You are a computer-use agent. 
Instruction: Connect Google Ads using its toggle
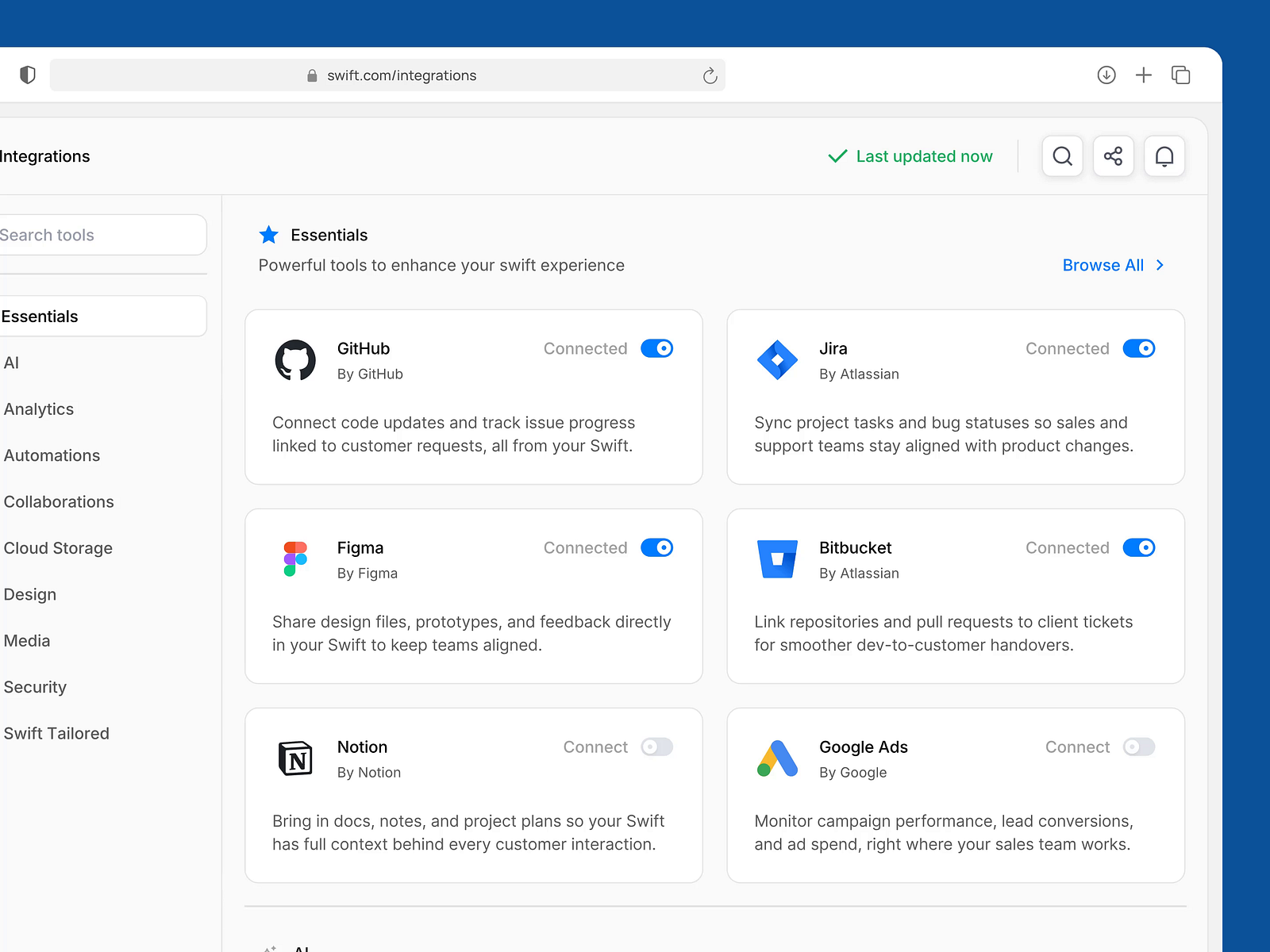click(x=1139, y=747)
